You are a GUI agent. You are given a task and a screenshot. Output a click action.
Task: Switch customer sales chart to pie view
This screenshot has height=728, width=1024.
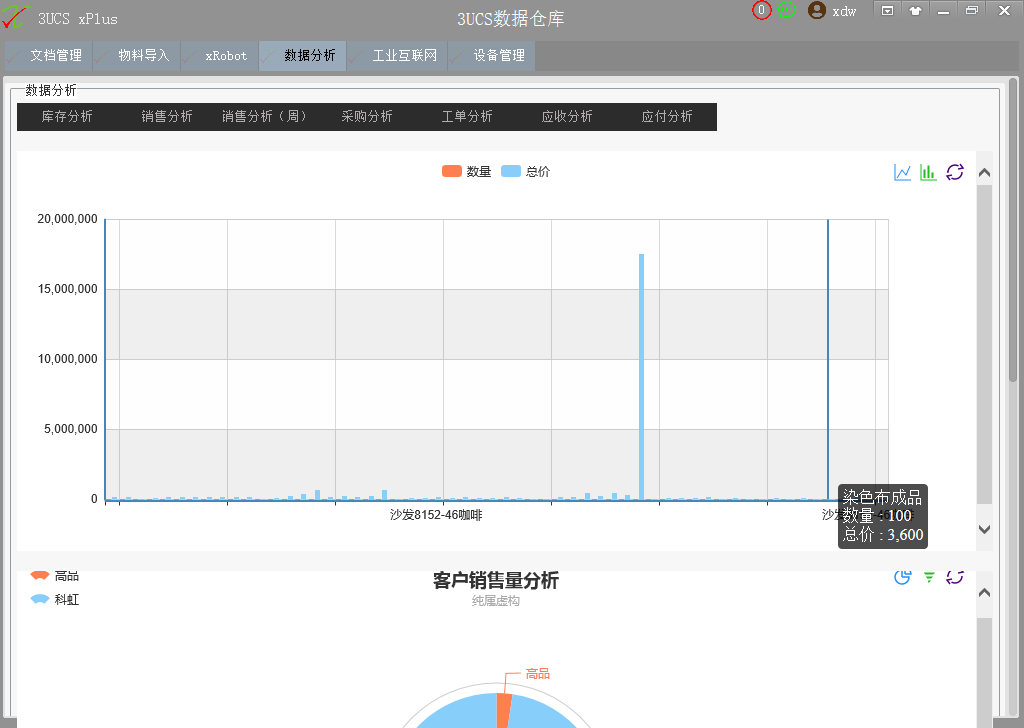903,576
